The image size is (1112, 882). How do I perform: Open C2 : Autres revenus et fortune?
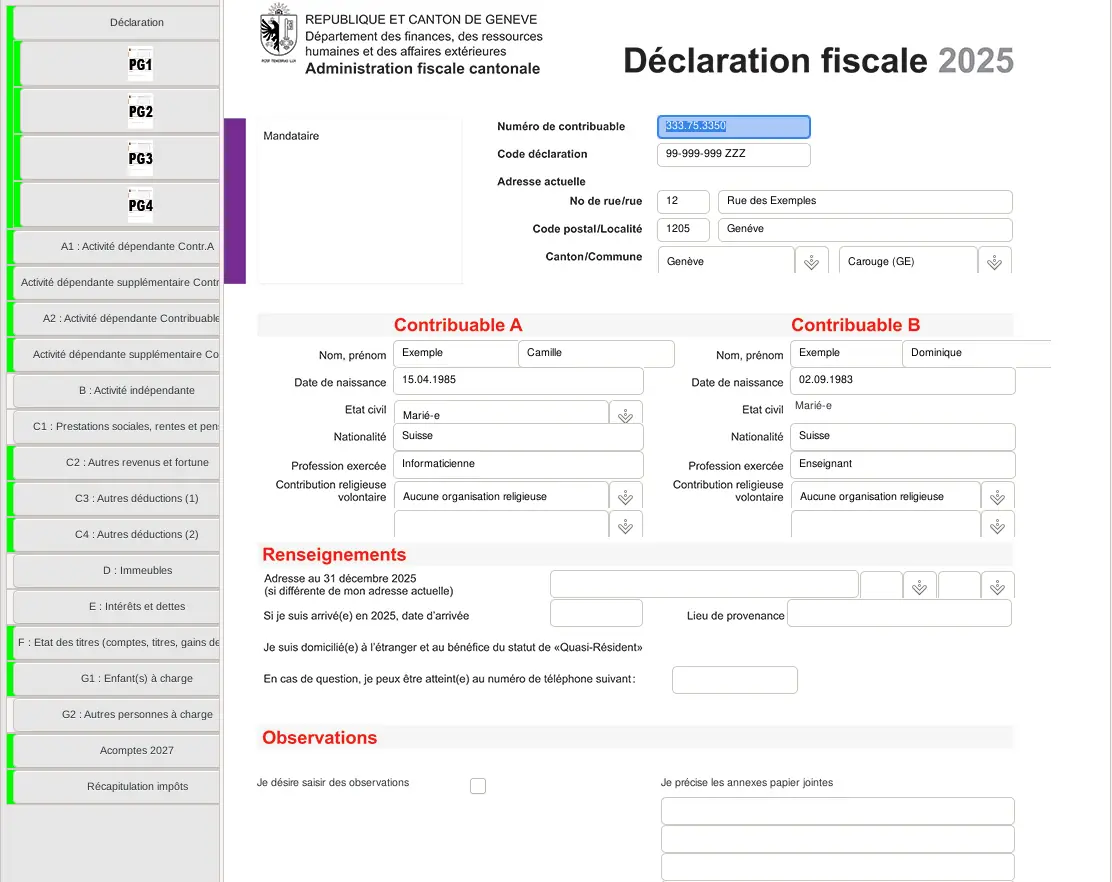[x=117, y=462]
